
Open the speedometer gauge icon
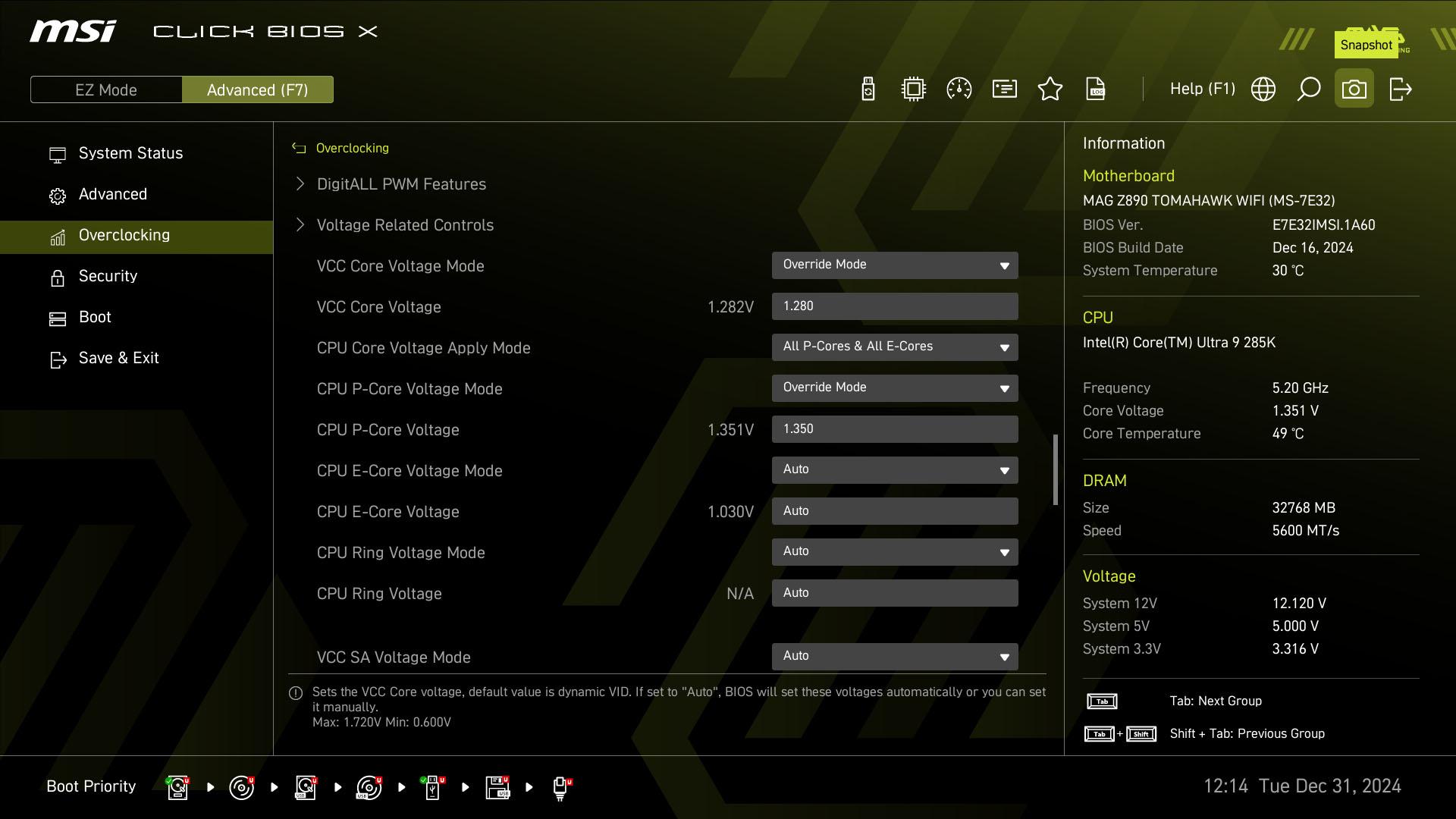pyautogui.click(x=959, y=89)
